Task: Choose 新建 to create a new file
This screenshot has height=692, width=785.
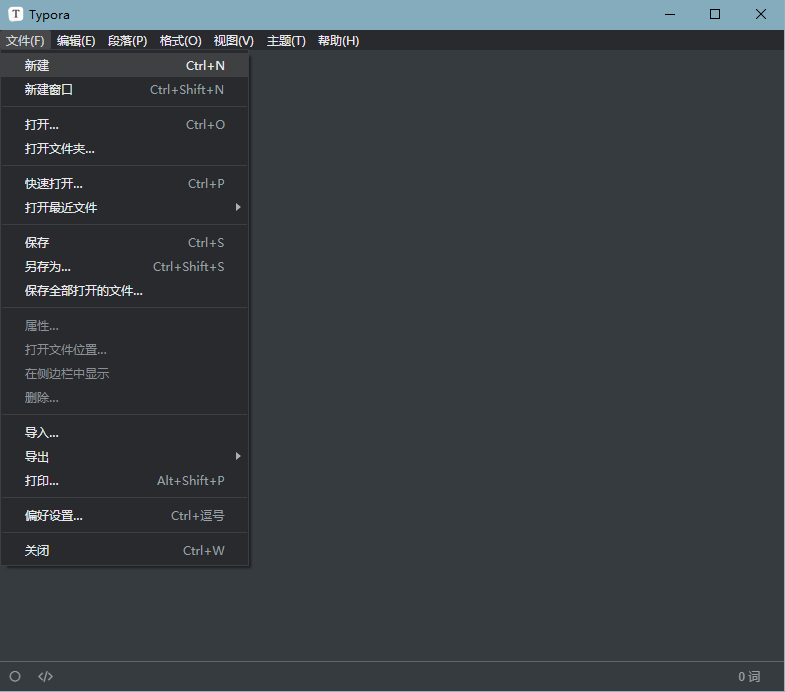Action: pos(125,66)
